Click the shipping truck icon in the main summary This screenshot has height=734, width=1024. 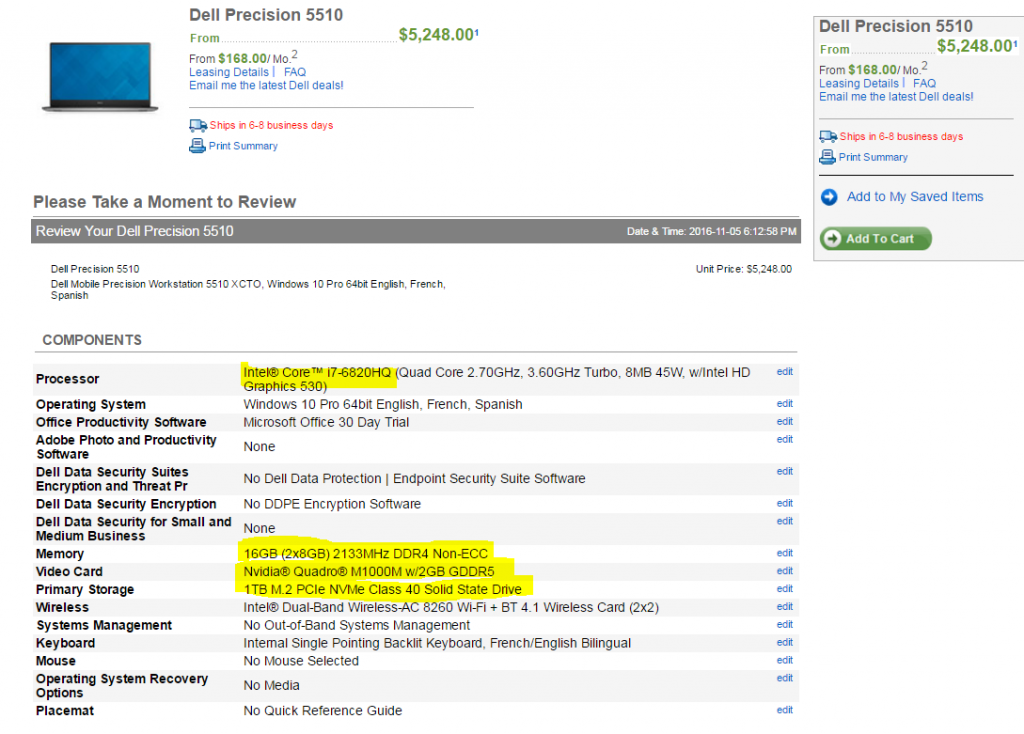point(198,126)
